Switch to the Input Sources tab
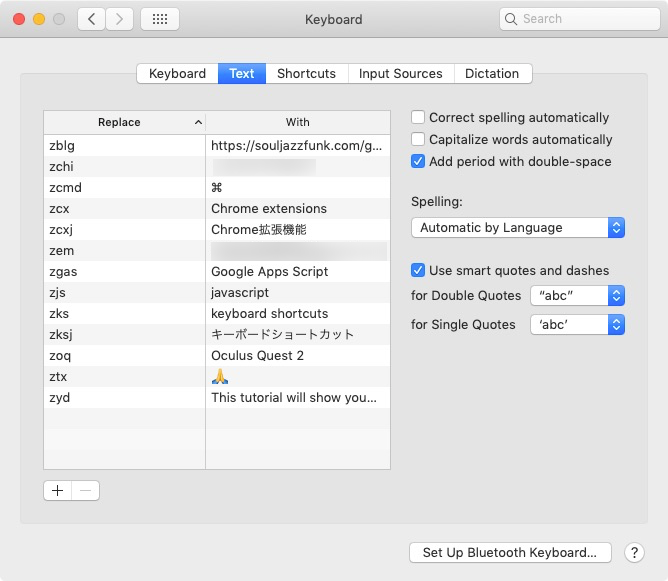The width and height of the screenshot is (668, 581). pyautogui.click(x=400, y=74)
